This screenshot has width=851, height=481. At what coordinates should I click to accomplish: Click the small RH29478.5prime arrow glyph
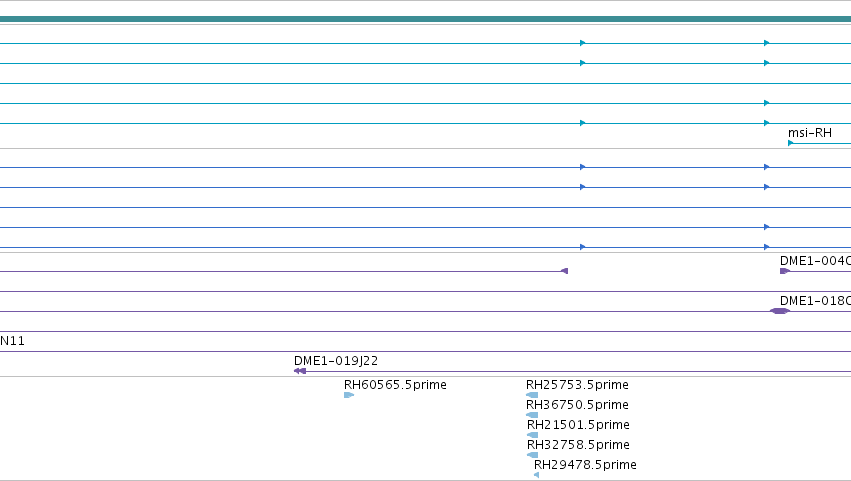click(x=536, y=475)
